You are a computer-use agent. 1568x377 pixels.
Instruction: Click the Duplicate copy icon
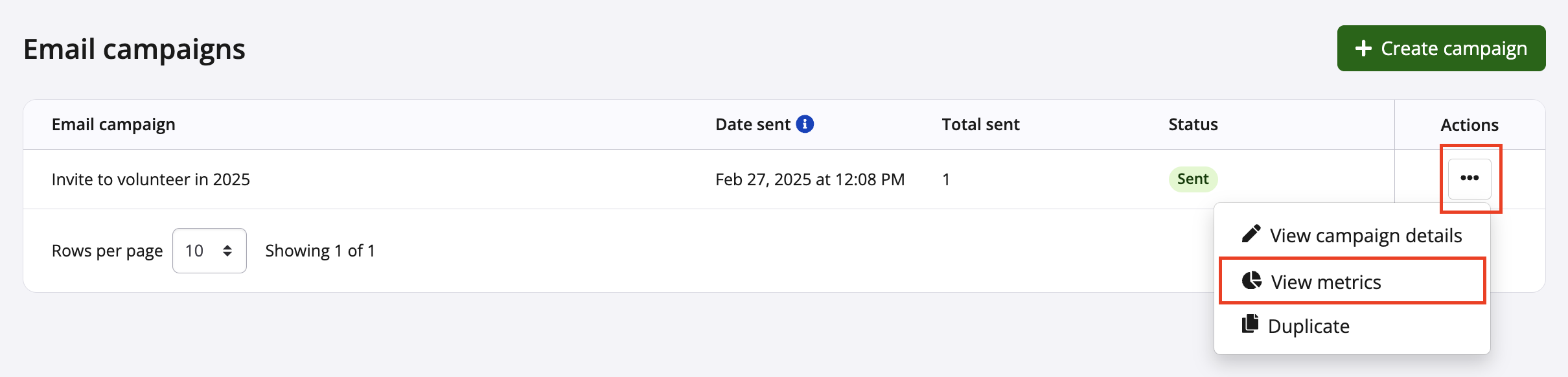(x=1250, y=324)
